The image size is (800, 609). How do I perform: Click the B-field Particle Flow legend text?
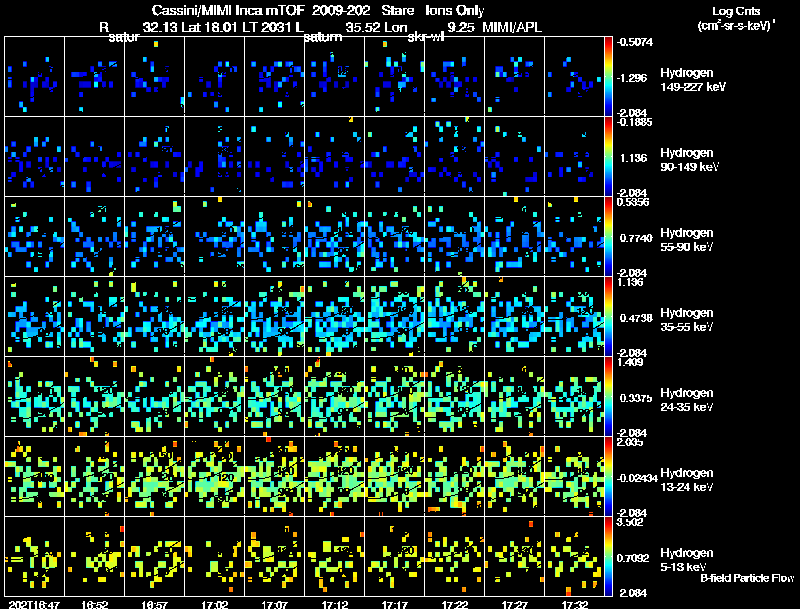746,577
